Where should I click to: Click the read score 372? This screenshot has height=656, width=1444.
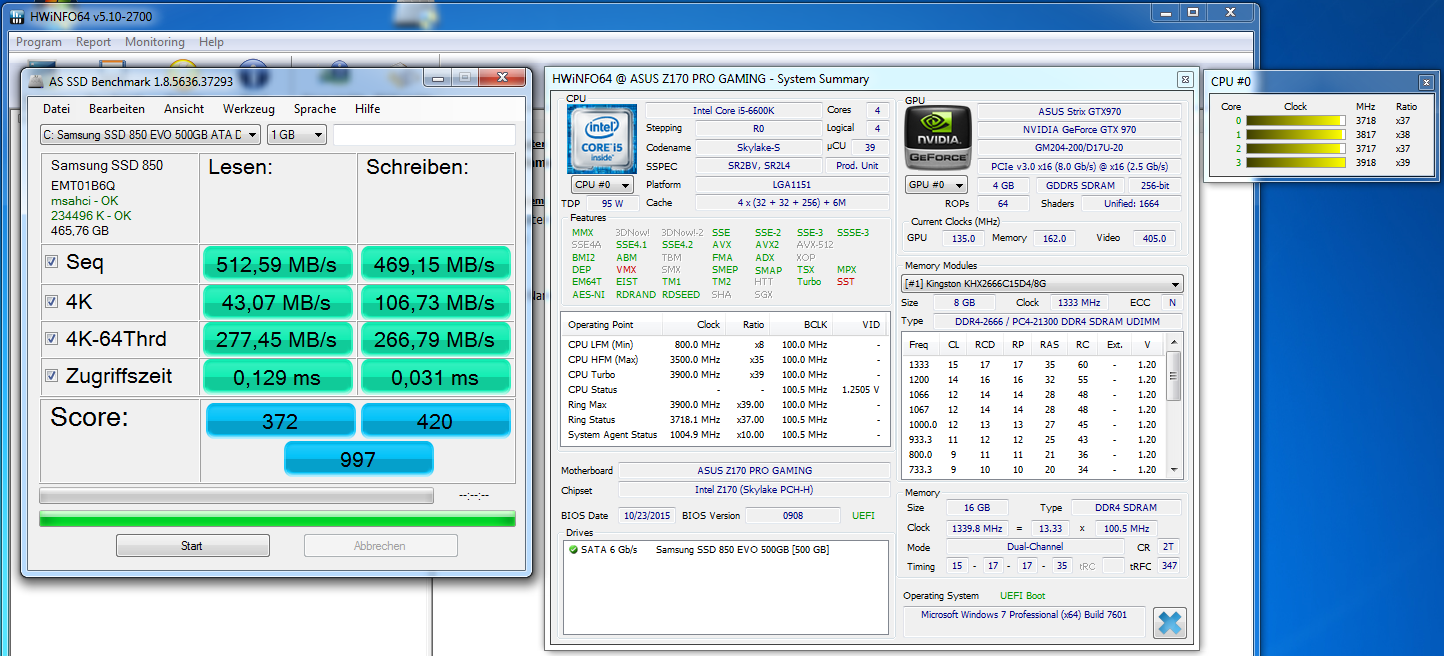[x=280, y=421]
